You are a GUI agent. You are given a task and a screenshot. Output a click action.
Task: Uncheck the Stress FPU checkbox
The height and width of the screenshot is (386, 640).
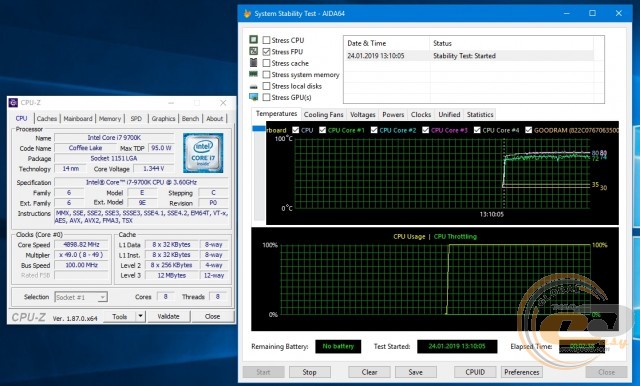pos(267,51)
